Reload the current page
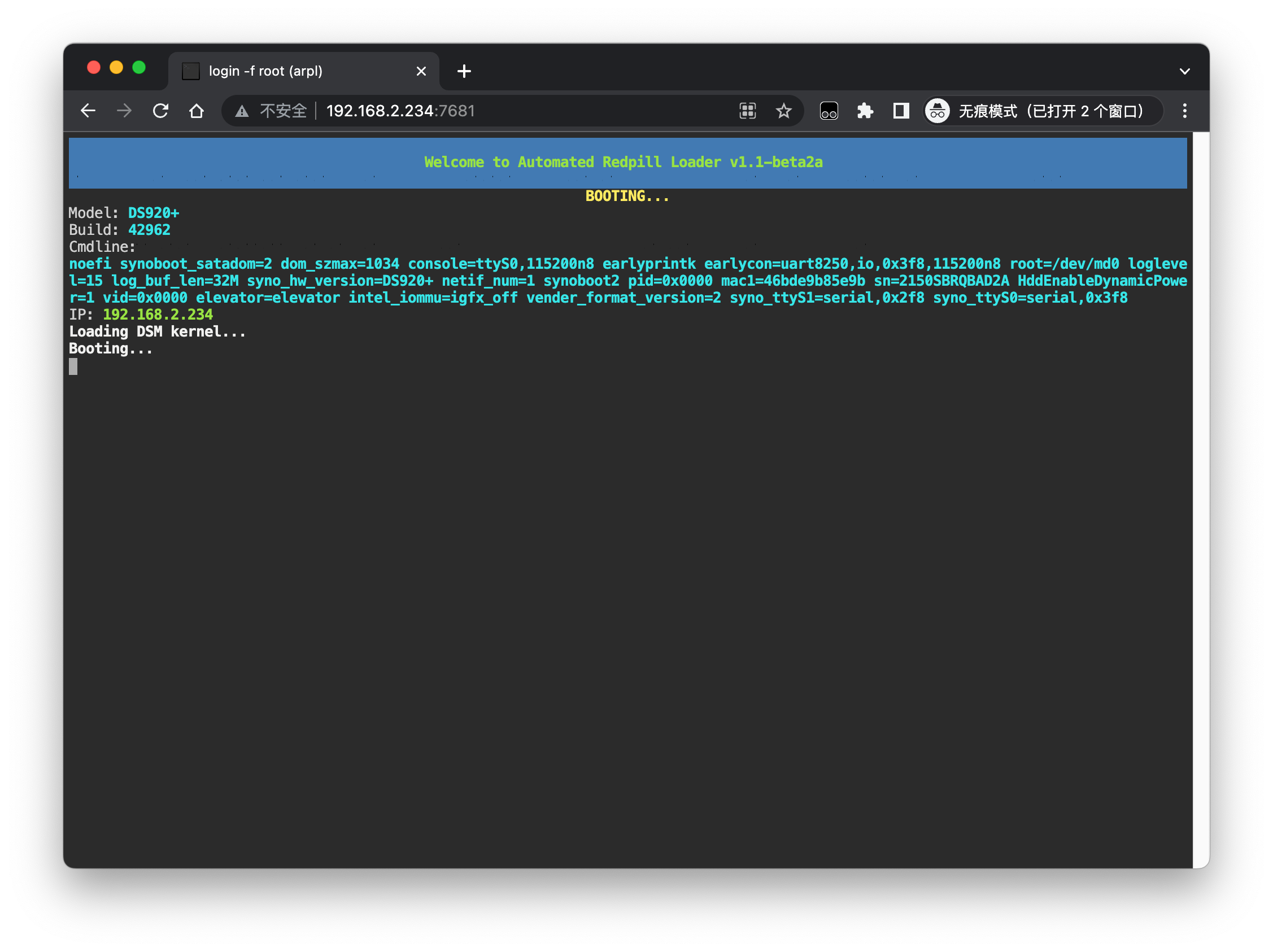 pyautogui.click(x=160, y=111)
